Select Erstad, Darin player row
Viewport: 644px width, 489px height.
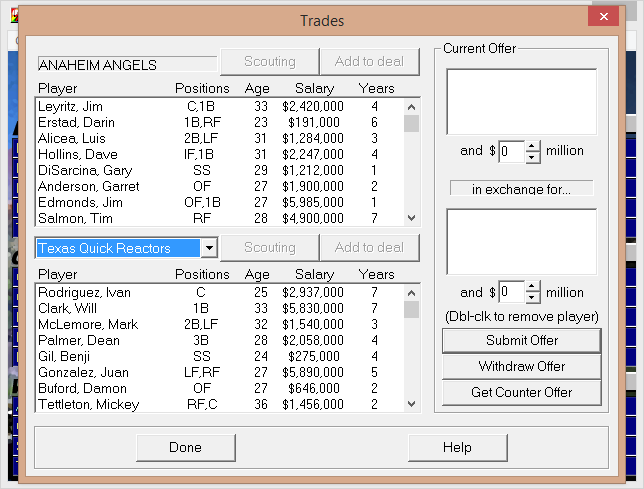click(x=220, y=122)
